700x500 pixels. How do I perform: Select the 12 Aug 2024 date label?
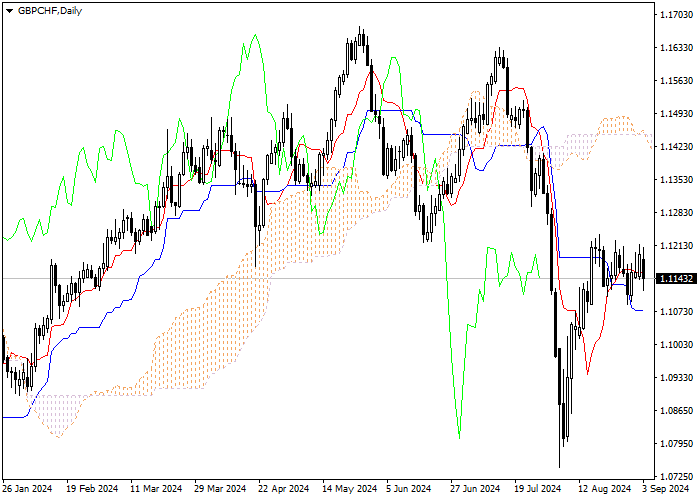605,489
